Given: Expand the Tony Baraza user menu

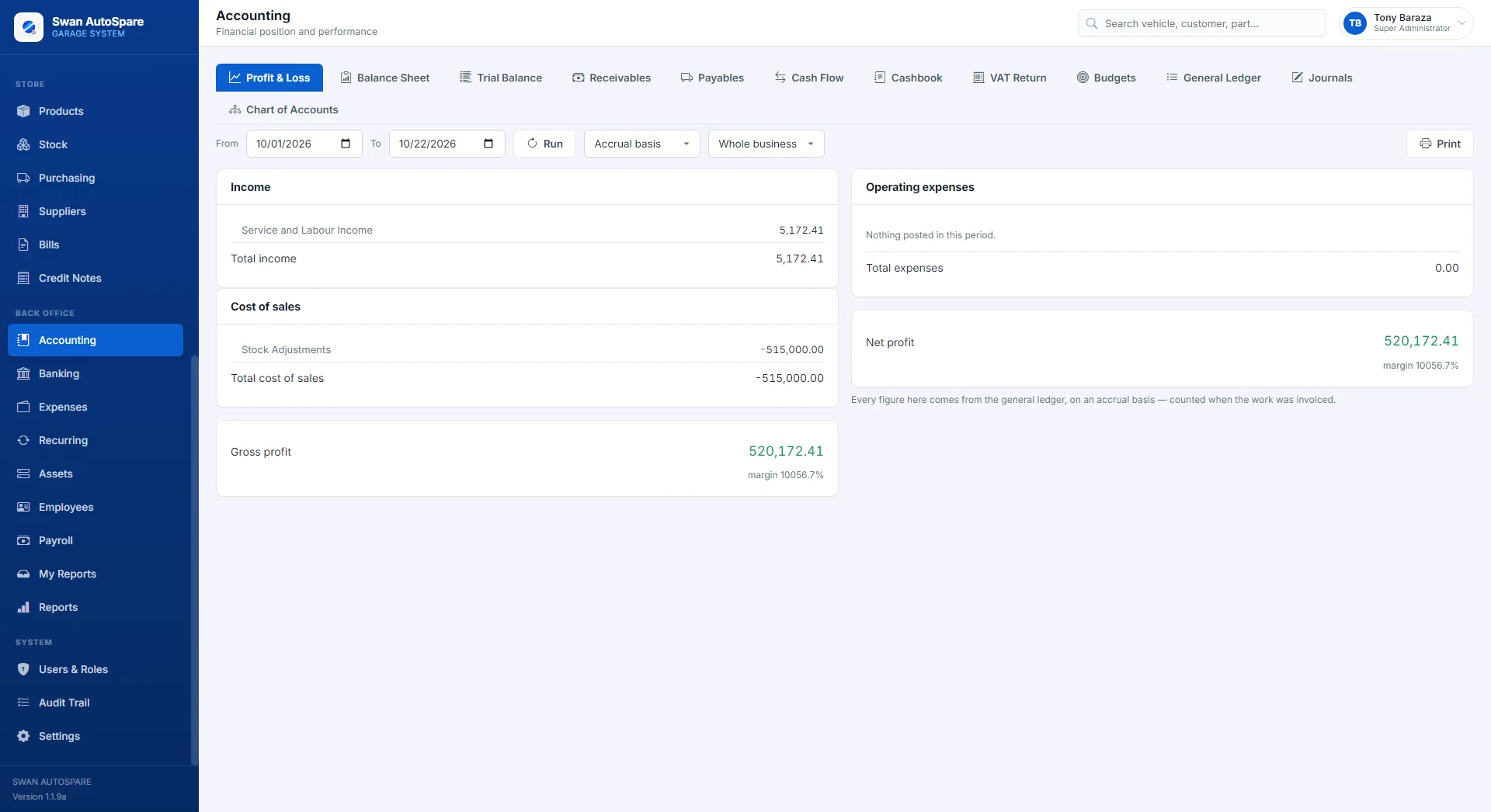Looking at the screenshot, I should point(1406,23).
